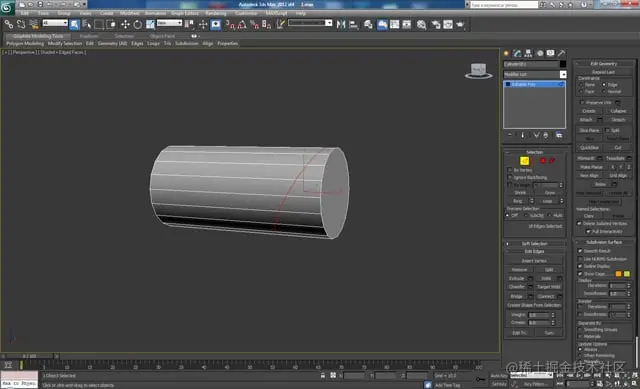
Task: Click the green Show Cage color swatch
Action: click(627, 274)
